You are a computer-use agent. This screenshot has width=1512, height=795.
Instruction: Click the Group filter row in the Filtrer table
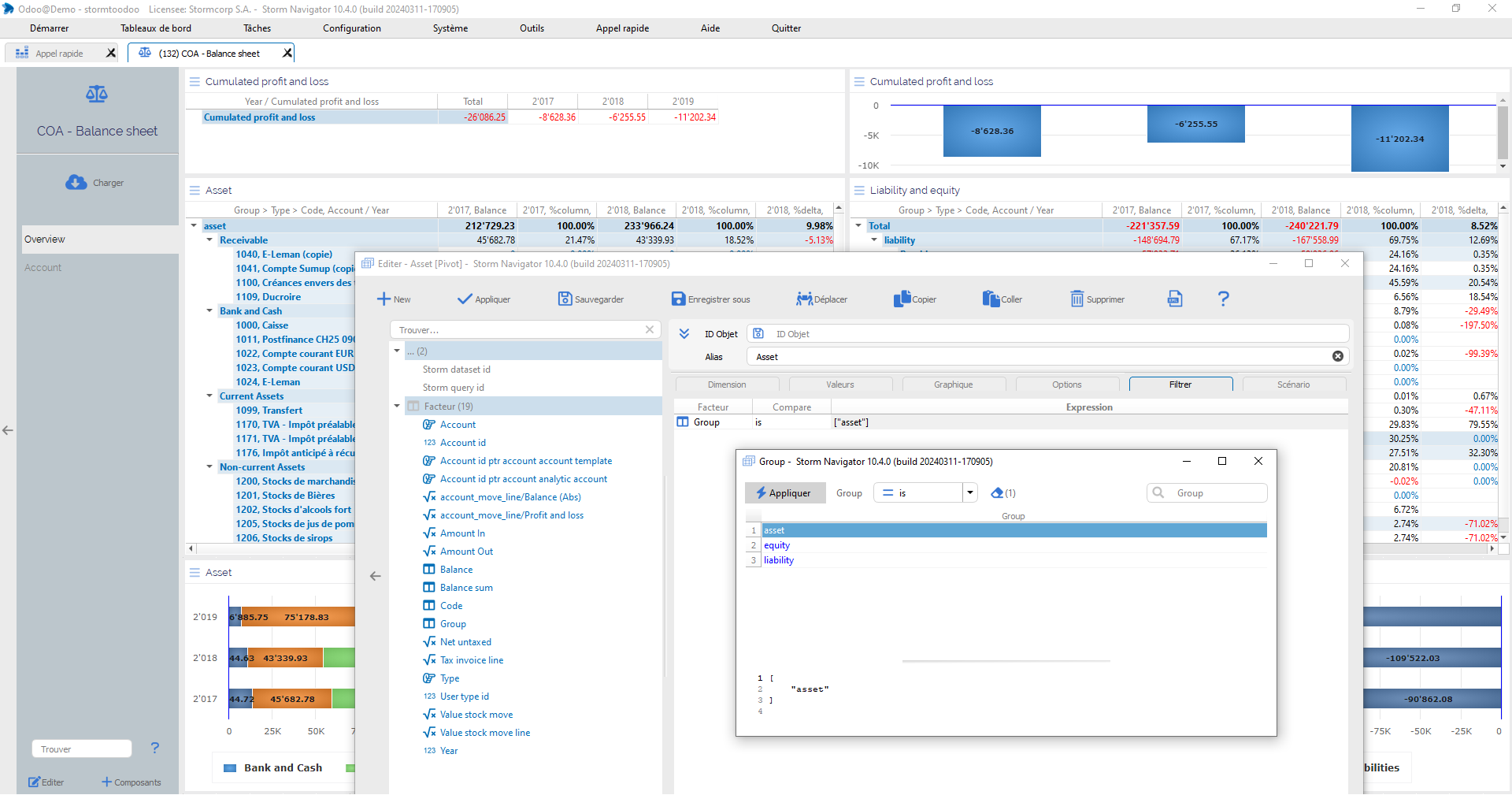pos(1011,422)
